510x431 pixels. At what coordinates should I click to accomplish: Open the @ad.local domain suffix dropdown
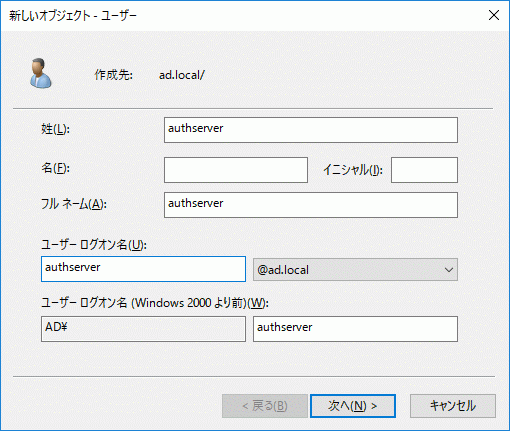(x=355, y=269)
